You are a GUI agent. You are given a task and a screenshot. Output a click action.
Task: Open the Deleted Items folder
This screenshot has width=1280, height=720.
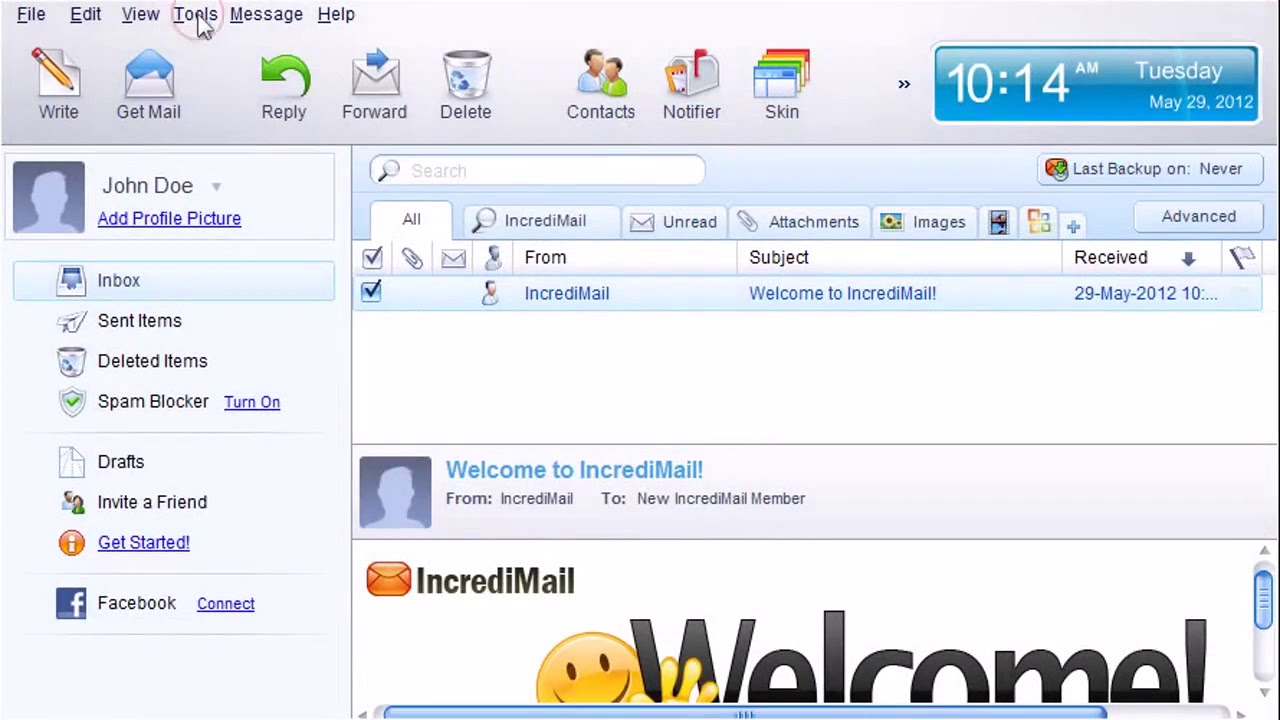point(152,361)
